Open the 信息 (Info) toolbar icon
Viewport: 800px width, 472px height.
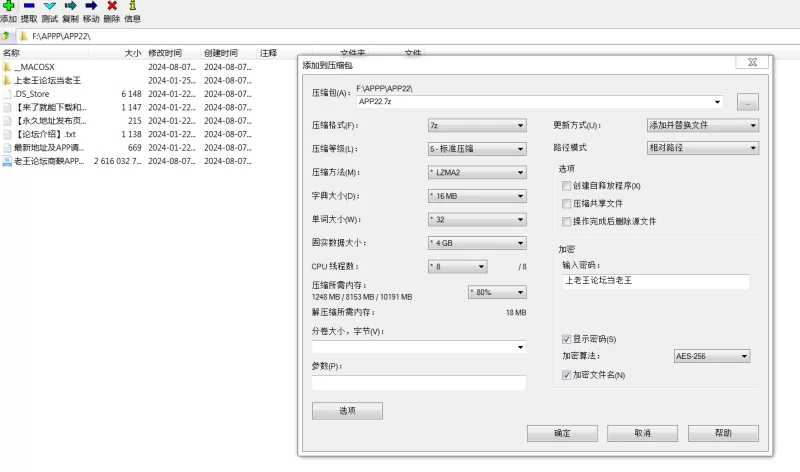(132, 6)
